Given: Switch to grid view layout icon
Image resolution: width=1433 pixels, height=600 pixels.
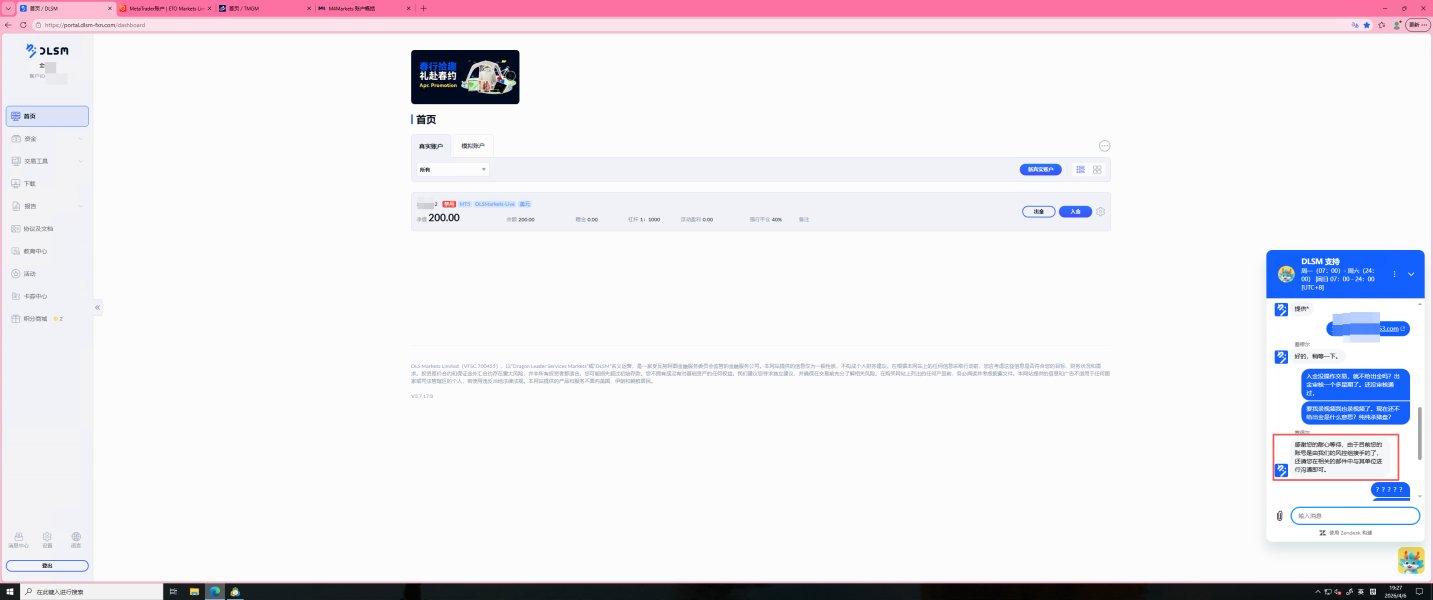Looking at the screenshot, I should pos(1097,170).
